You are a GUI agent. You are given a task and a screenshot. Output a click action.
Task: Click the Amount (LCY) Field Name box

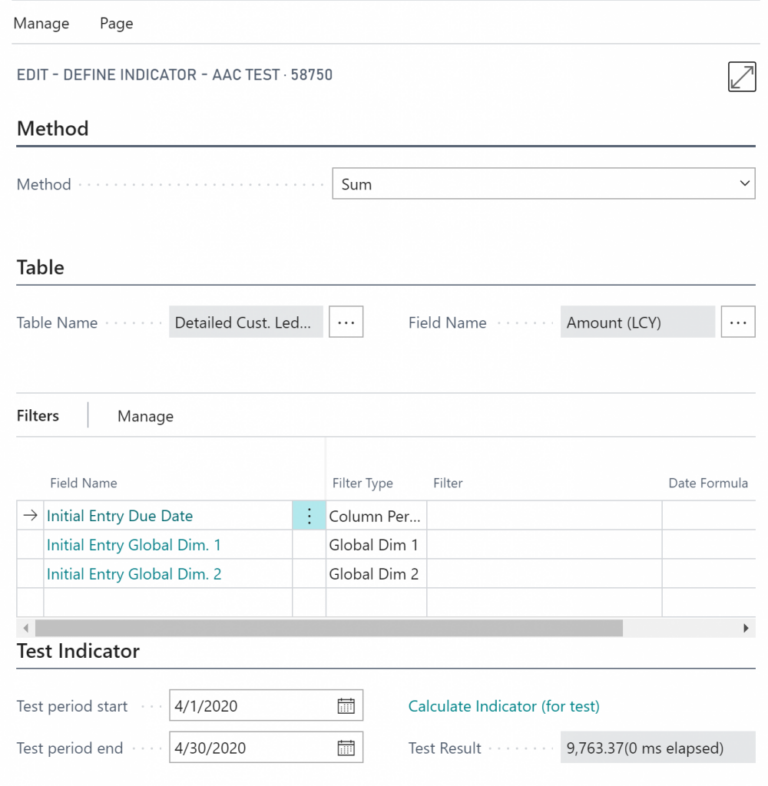pos(638,322)
